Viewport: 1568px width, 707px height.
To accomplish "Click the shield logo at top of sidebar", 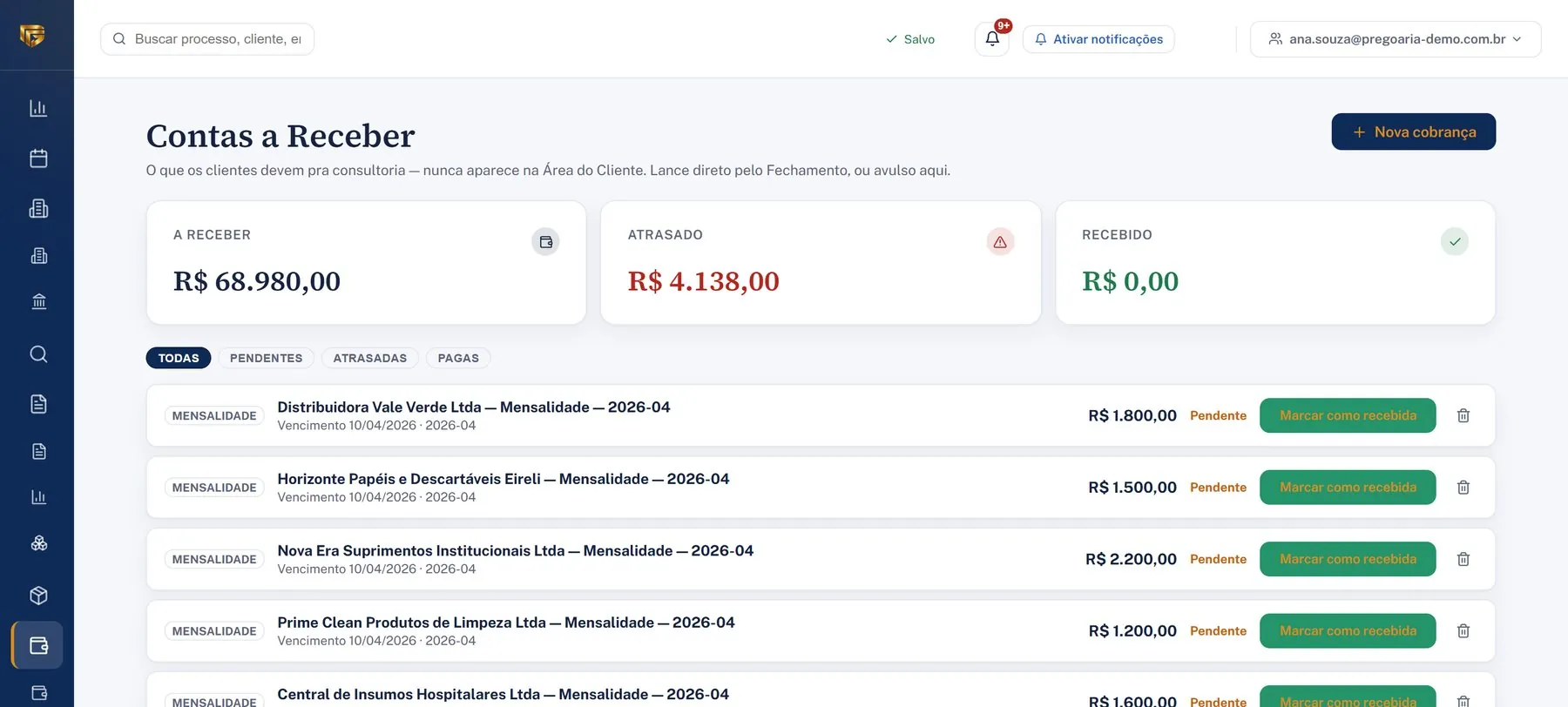I will coord(32,35).
